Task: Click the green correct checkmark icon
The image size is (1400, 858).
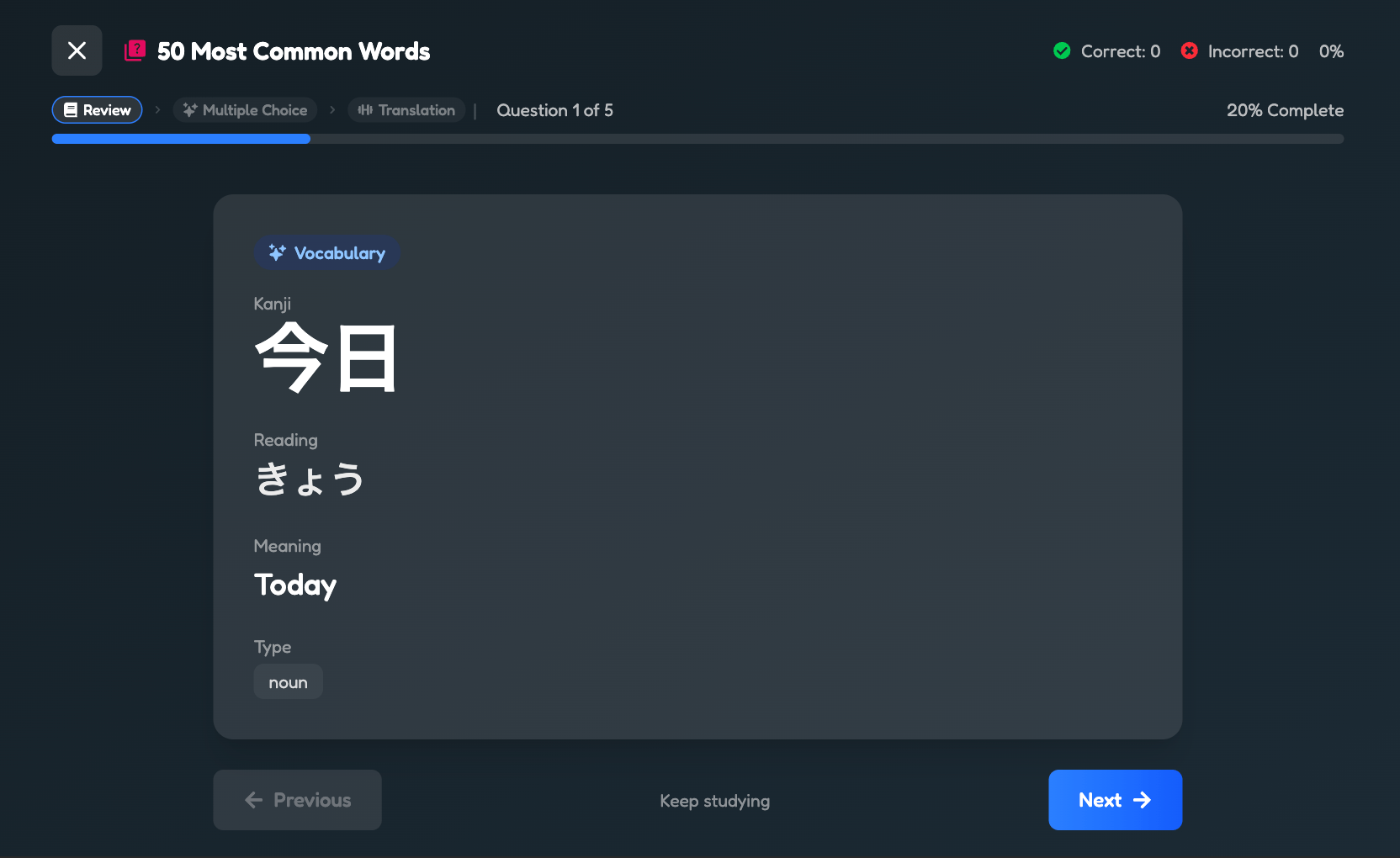Action: [x=1062, y=50]
